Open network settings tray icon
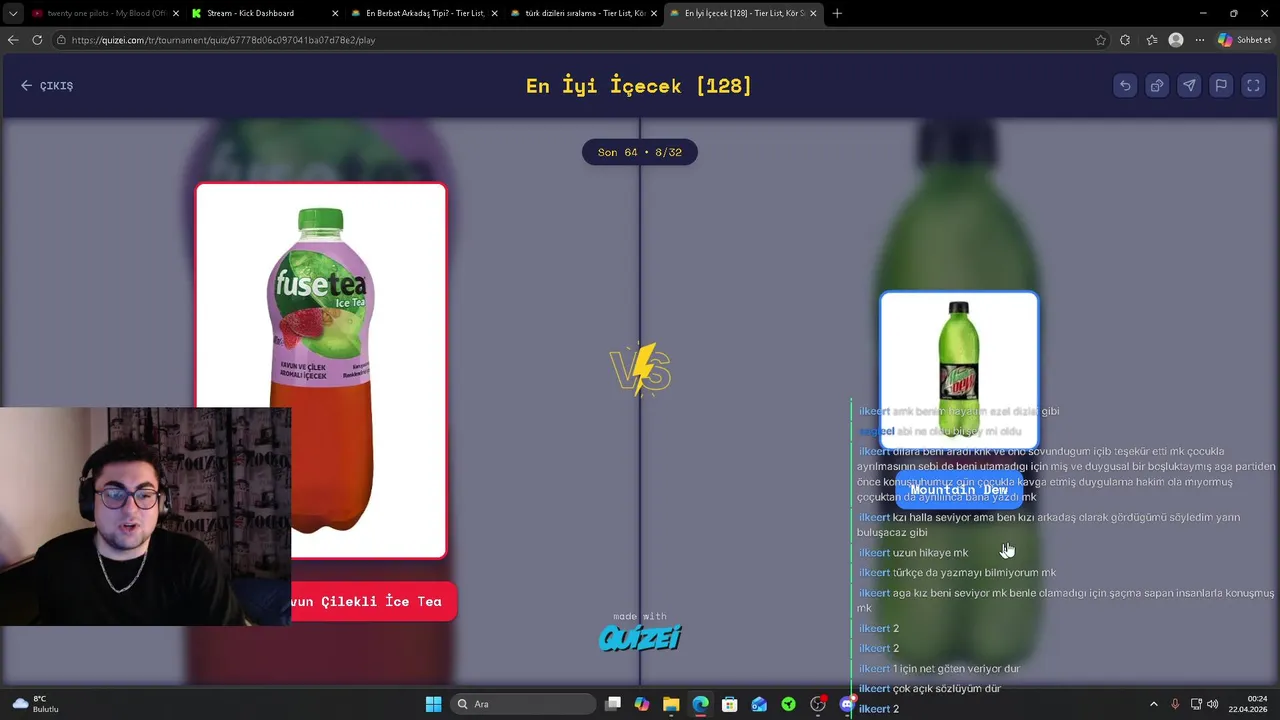The width and height of the screenshot is (1280, 720). click(1196, 704)
